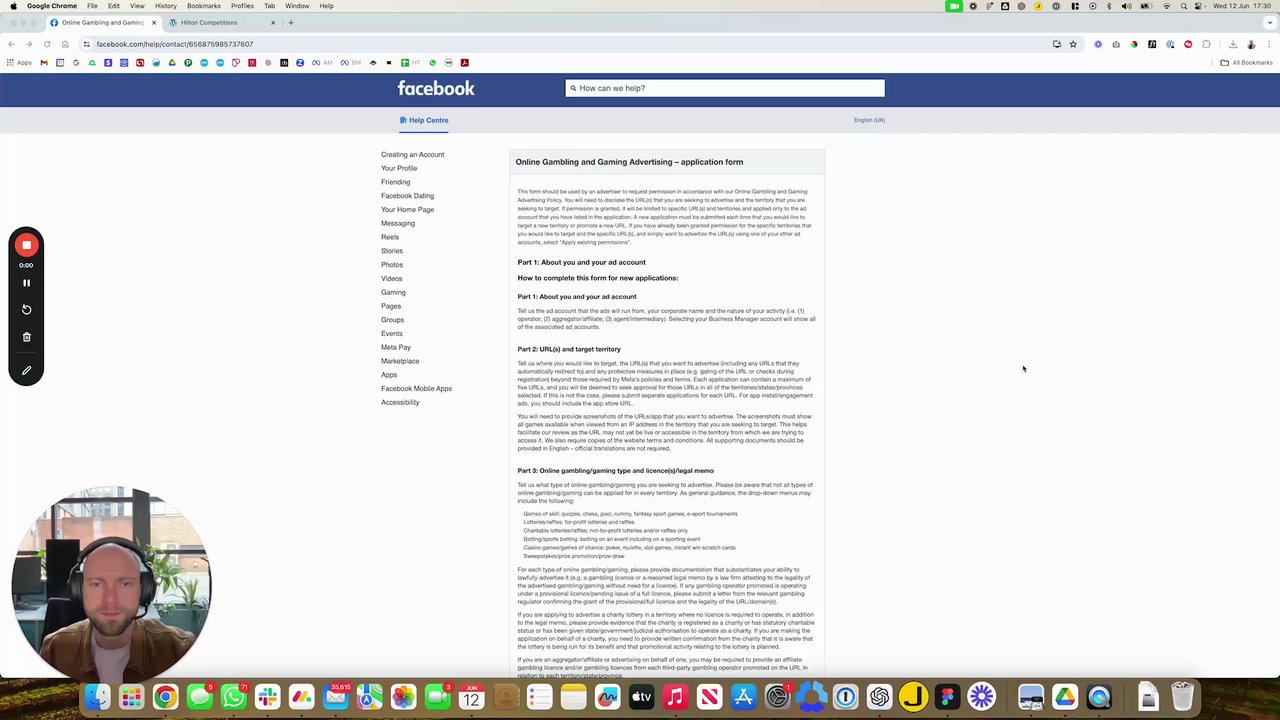Screen dimensions: 1280x720
Task: Open Google Chrome from the Dock
Action: tap(165, 697)
